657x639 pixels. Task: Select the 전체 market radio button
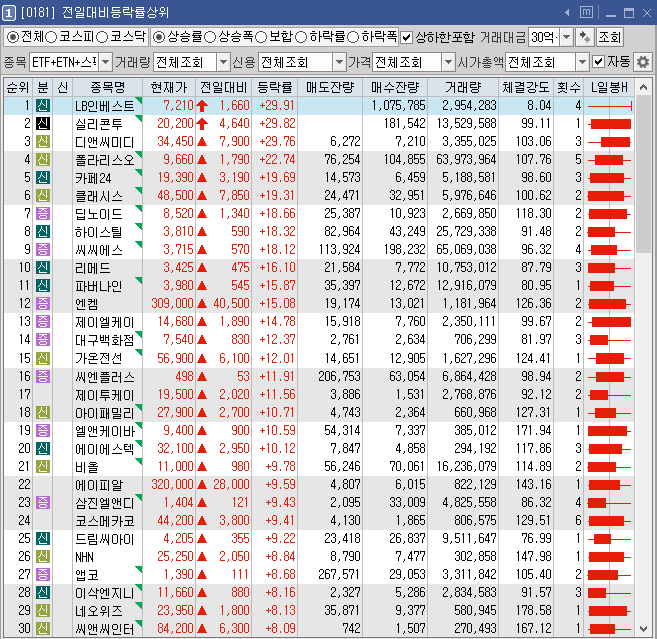tap(13, 37)
